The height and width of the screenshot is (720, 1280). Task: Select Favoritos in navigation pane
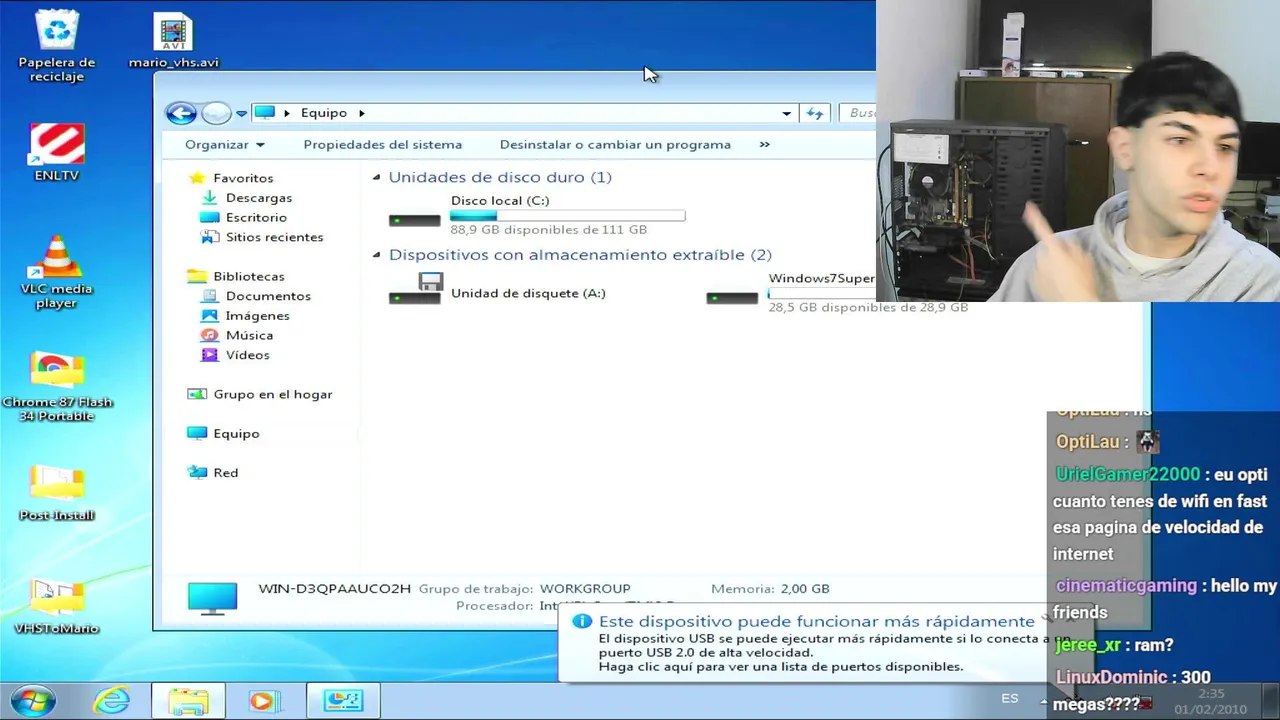243,178
